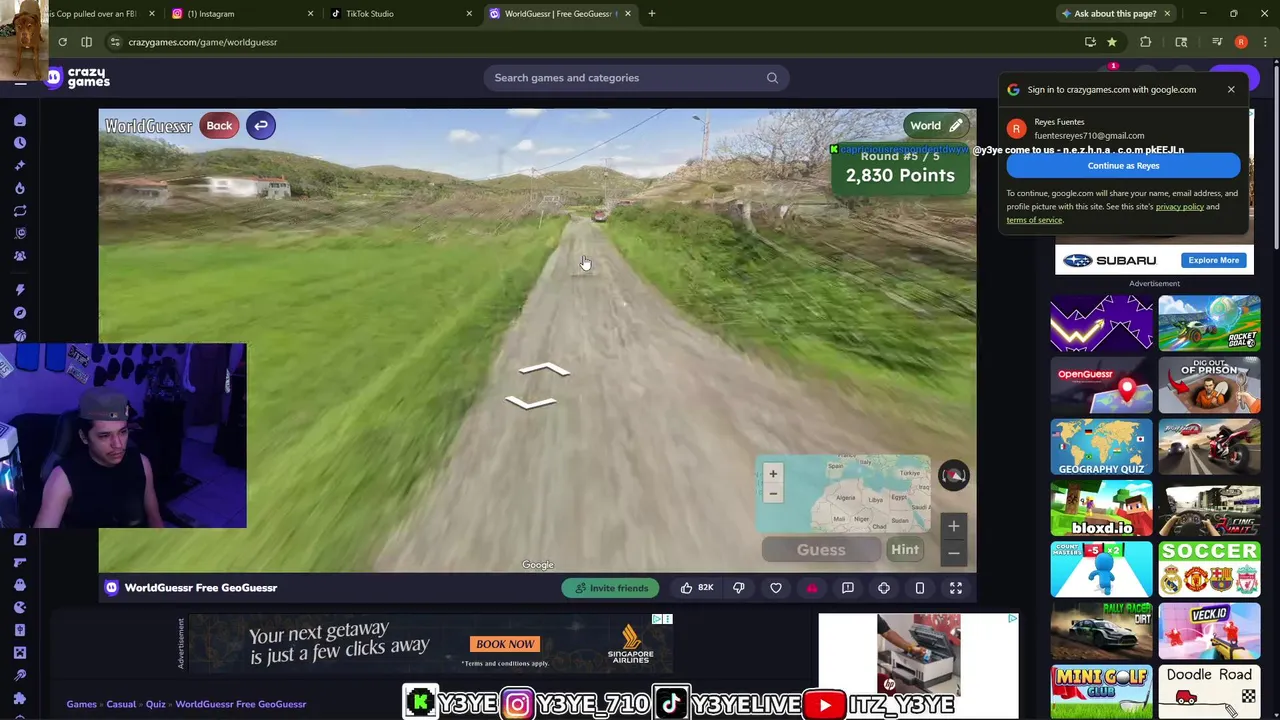This screenshot has width=1280, height=720.
Task: Click the Guess button
Action: point(821,550)
